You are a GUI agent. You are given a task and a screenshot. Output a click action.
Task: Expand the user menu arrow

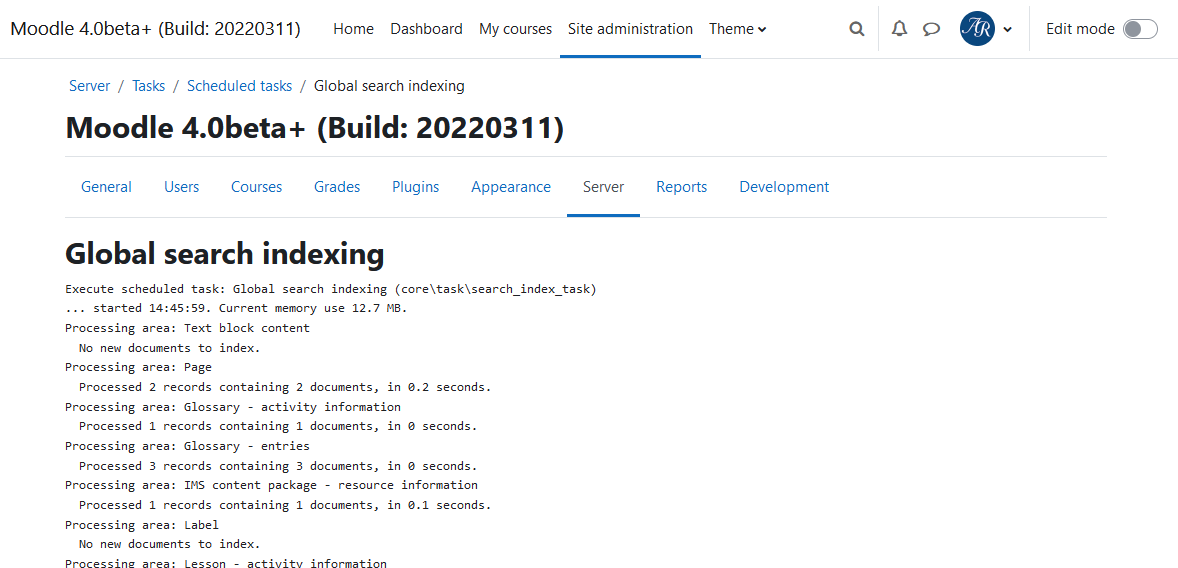[x=1007, y=30]
